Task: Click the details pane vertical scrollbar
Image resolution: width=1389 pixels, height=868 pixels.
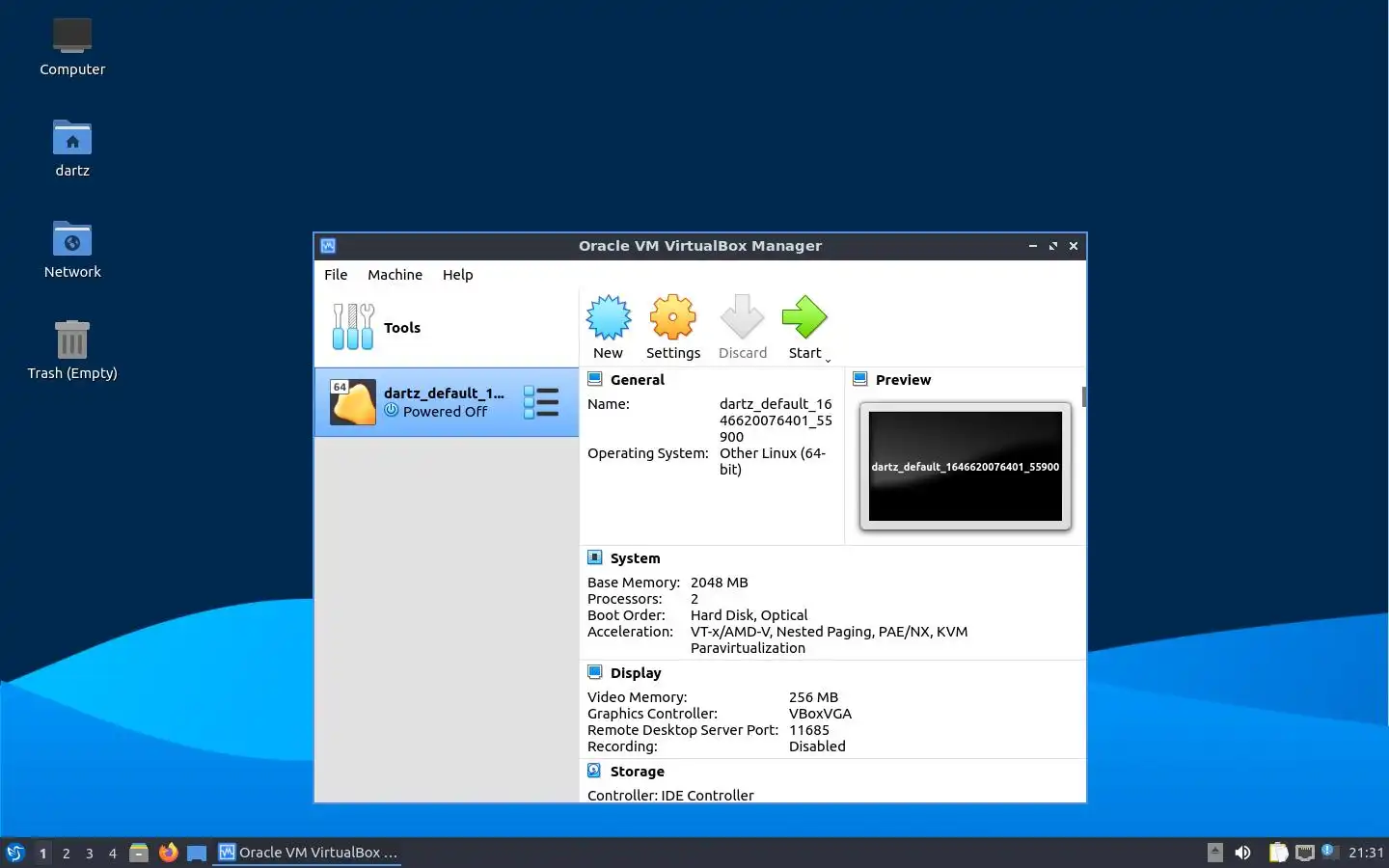Action: pos(1084,396)
